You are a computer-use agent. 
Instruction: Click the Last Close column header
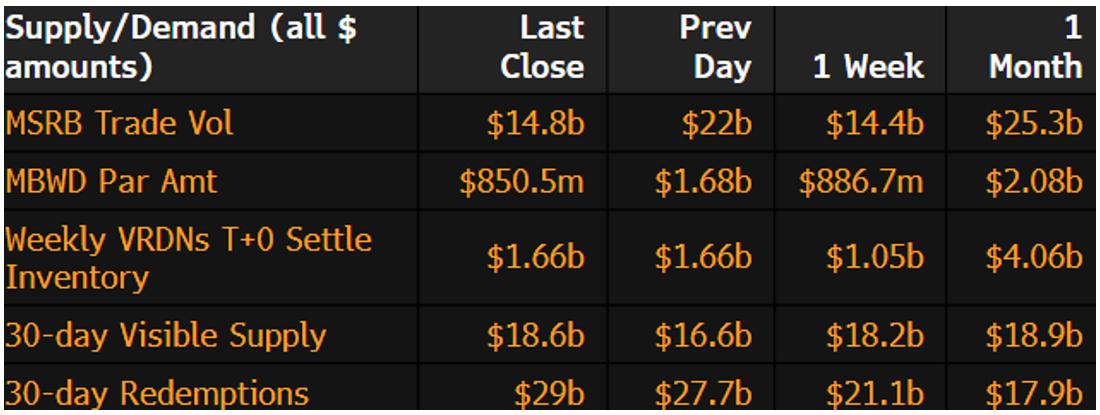(542, 47)
